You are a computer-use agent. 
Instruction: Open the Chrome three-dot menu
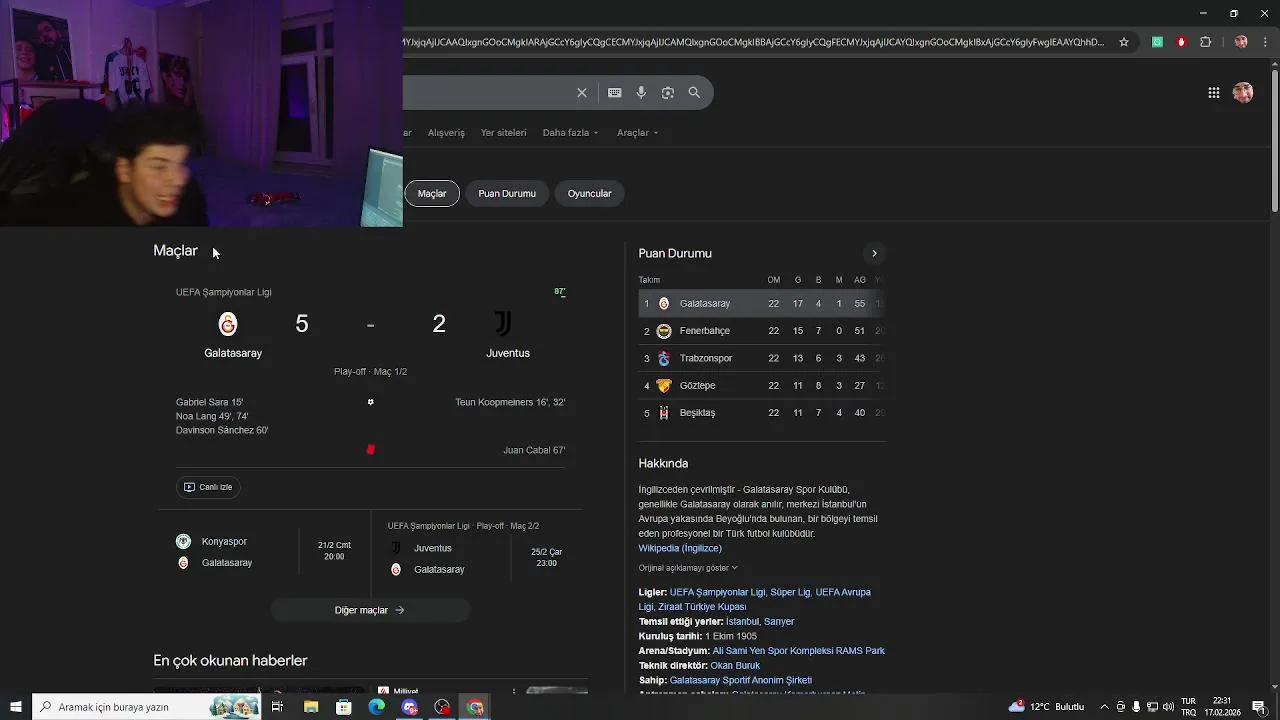tap(1264, 42)
